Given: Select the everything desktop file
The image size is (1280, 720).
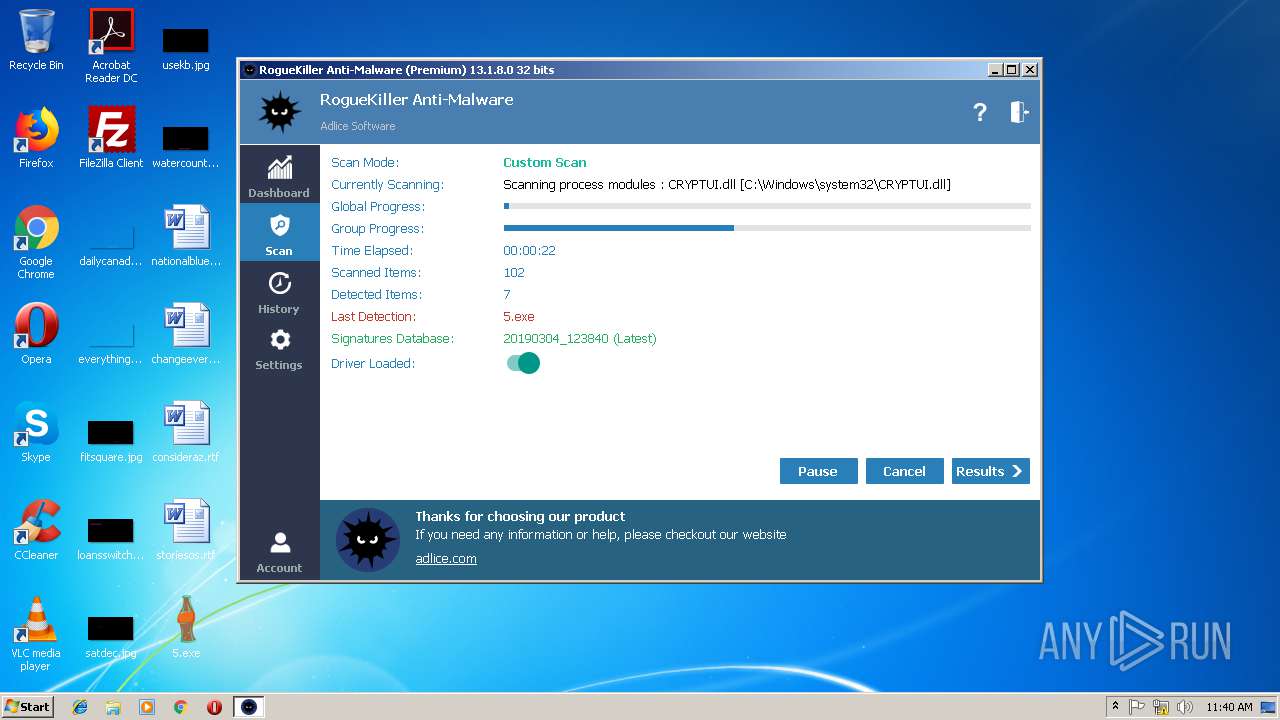Looking at the screenshot, I should [x=111, y=342].
